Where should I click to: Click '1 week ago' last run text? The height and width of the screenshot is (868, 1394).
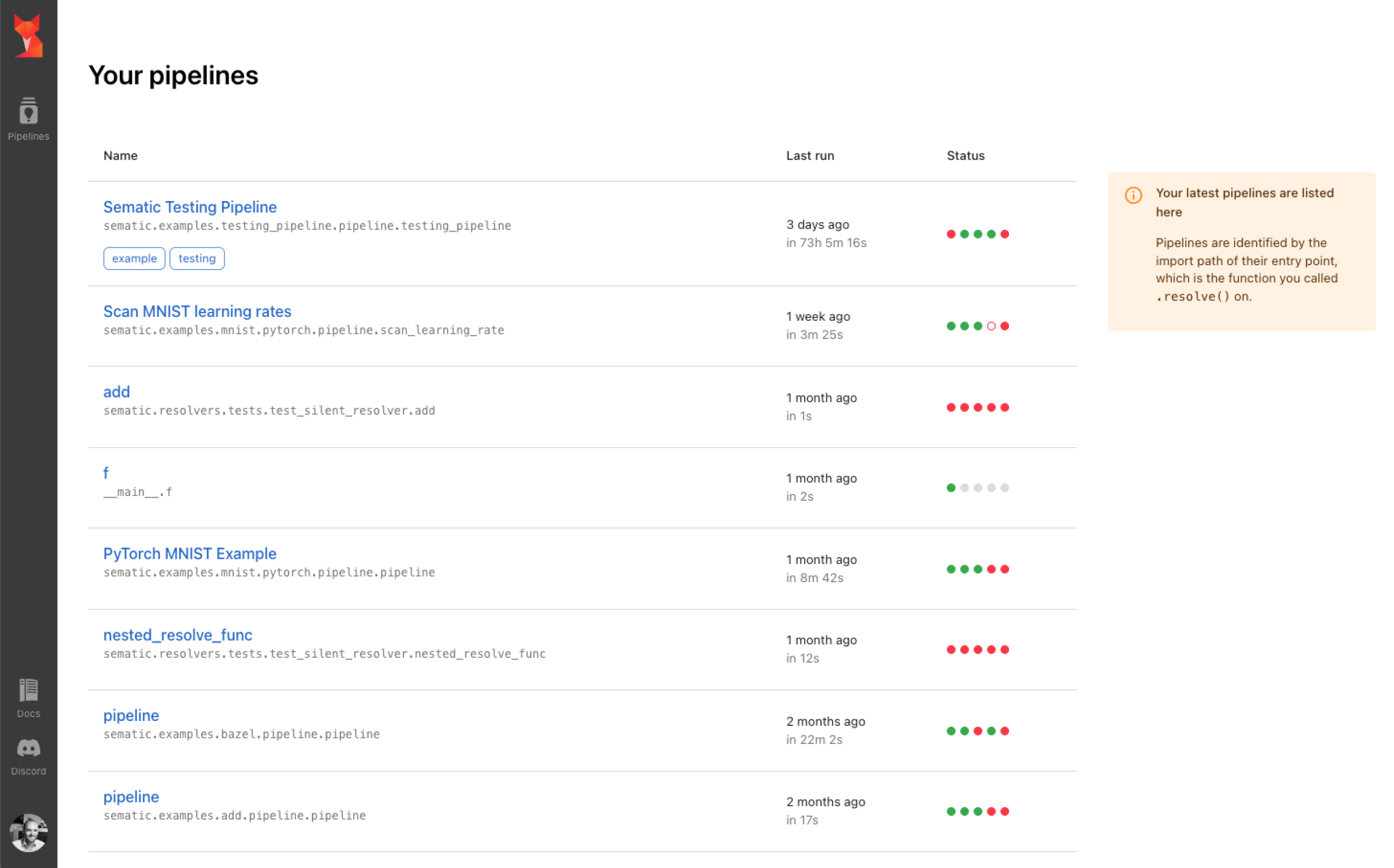(x=818, y=316)
